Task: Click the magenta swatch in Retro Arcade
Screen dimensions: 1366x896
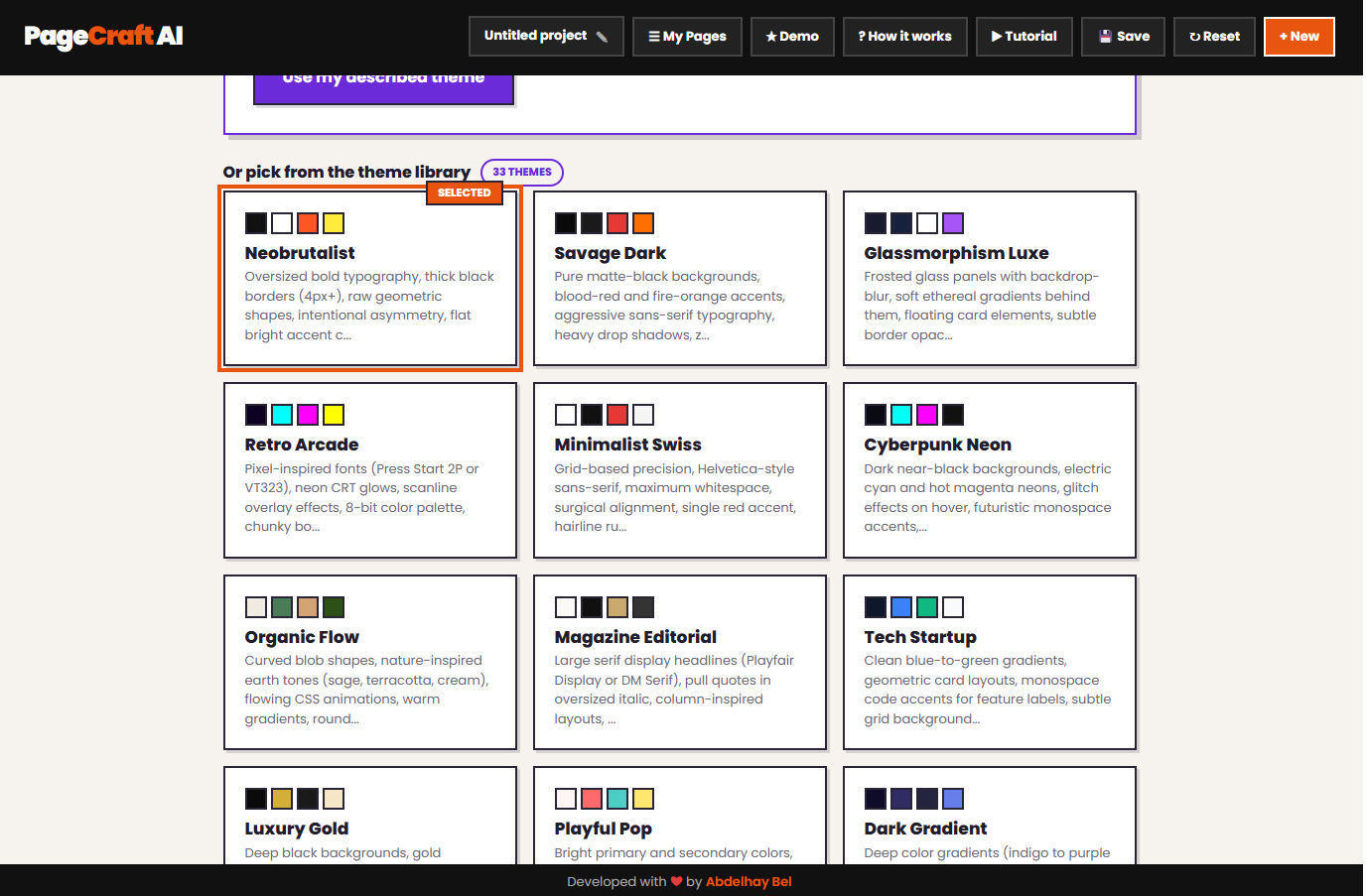Action: click(308, 415)
